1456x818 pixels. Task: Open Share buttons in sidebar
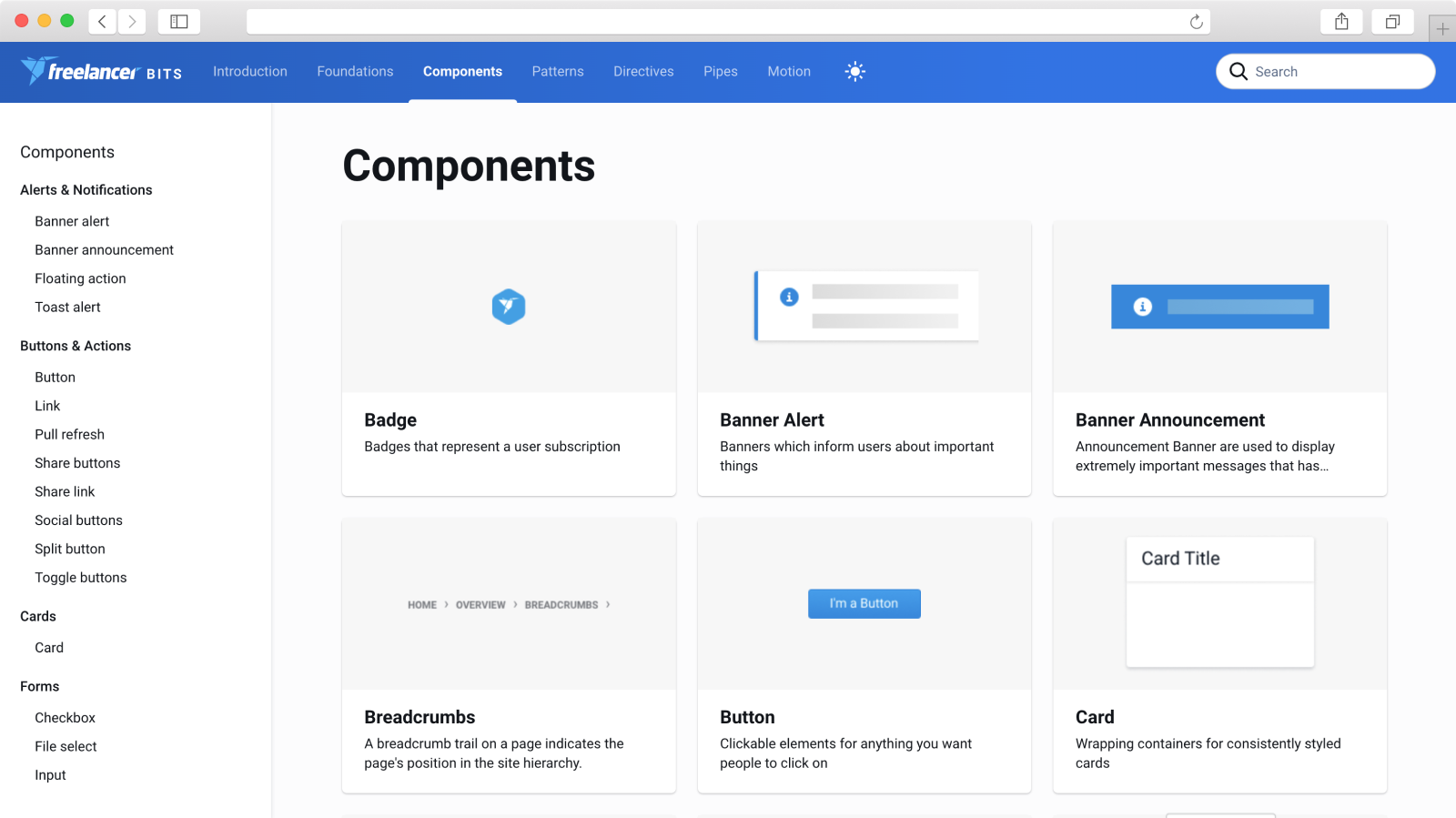pyautogui.click(x=77, y=463)
